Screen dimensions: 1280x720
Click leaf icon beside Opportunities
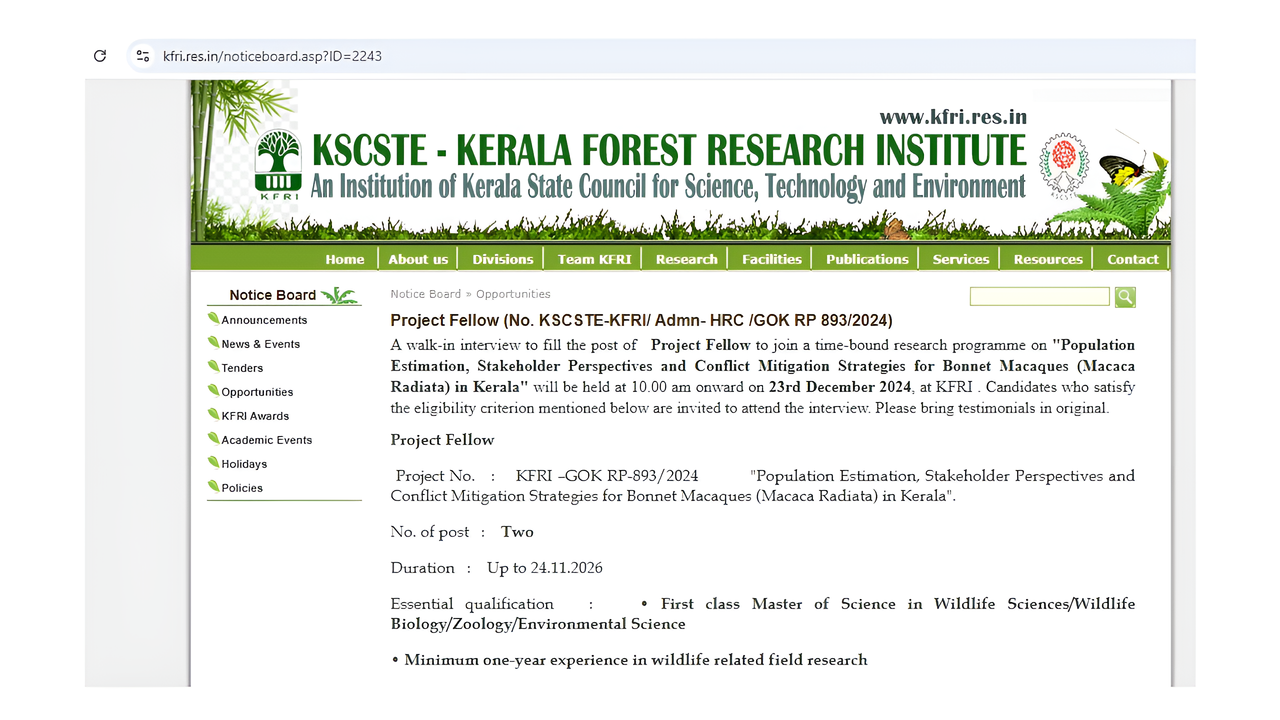pyautogui.click(x=213, y=391)
